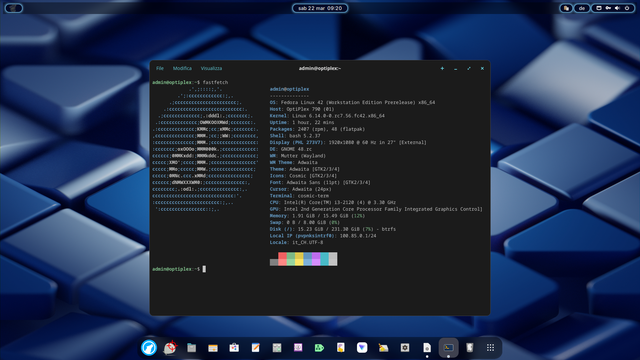Open the yellow card app in dock
This screenshot has height=360, width=640.
(x=213, y=348)
